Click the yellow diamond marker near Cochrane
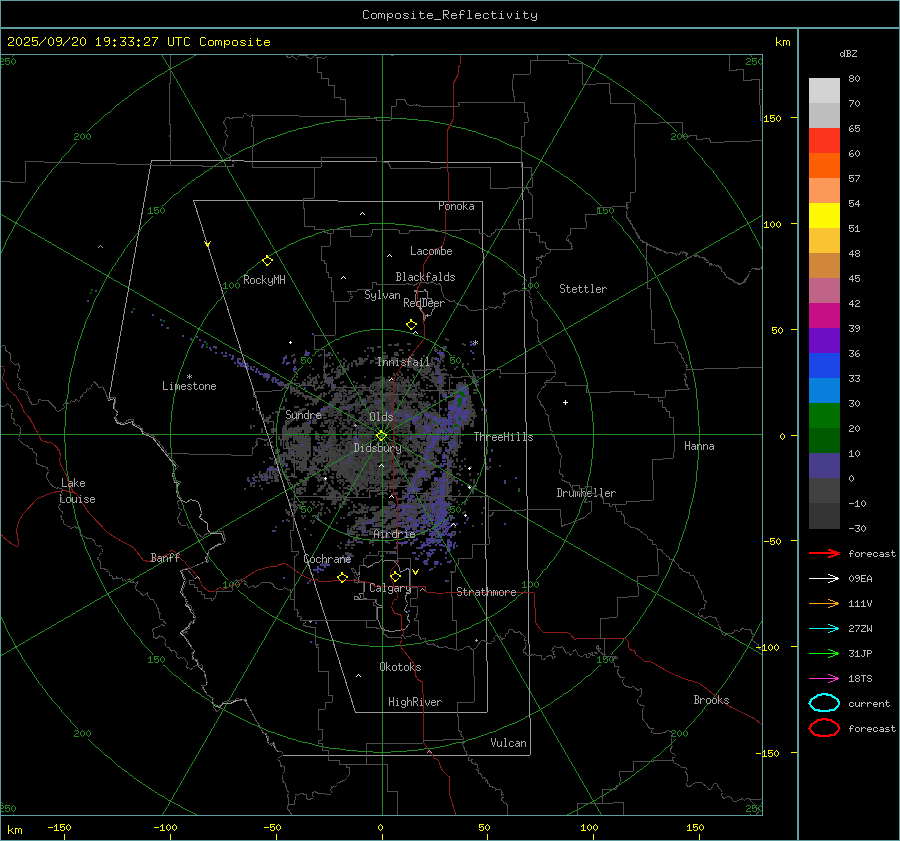The width and height of the screenshot is (900, 841). click(x=342, y=577)
